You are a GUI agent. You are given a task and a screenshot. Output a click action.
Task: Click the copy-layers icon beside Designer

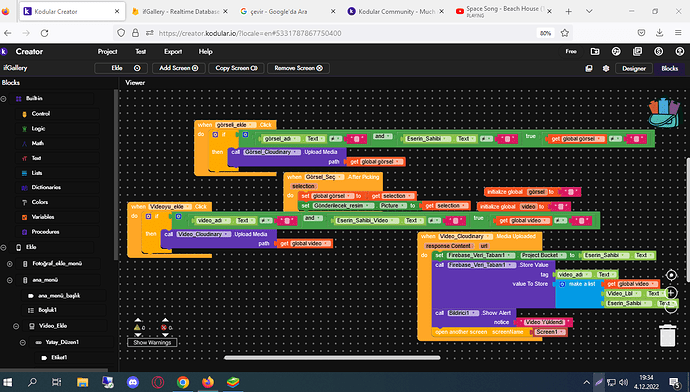point(589,68)
